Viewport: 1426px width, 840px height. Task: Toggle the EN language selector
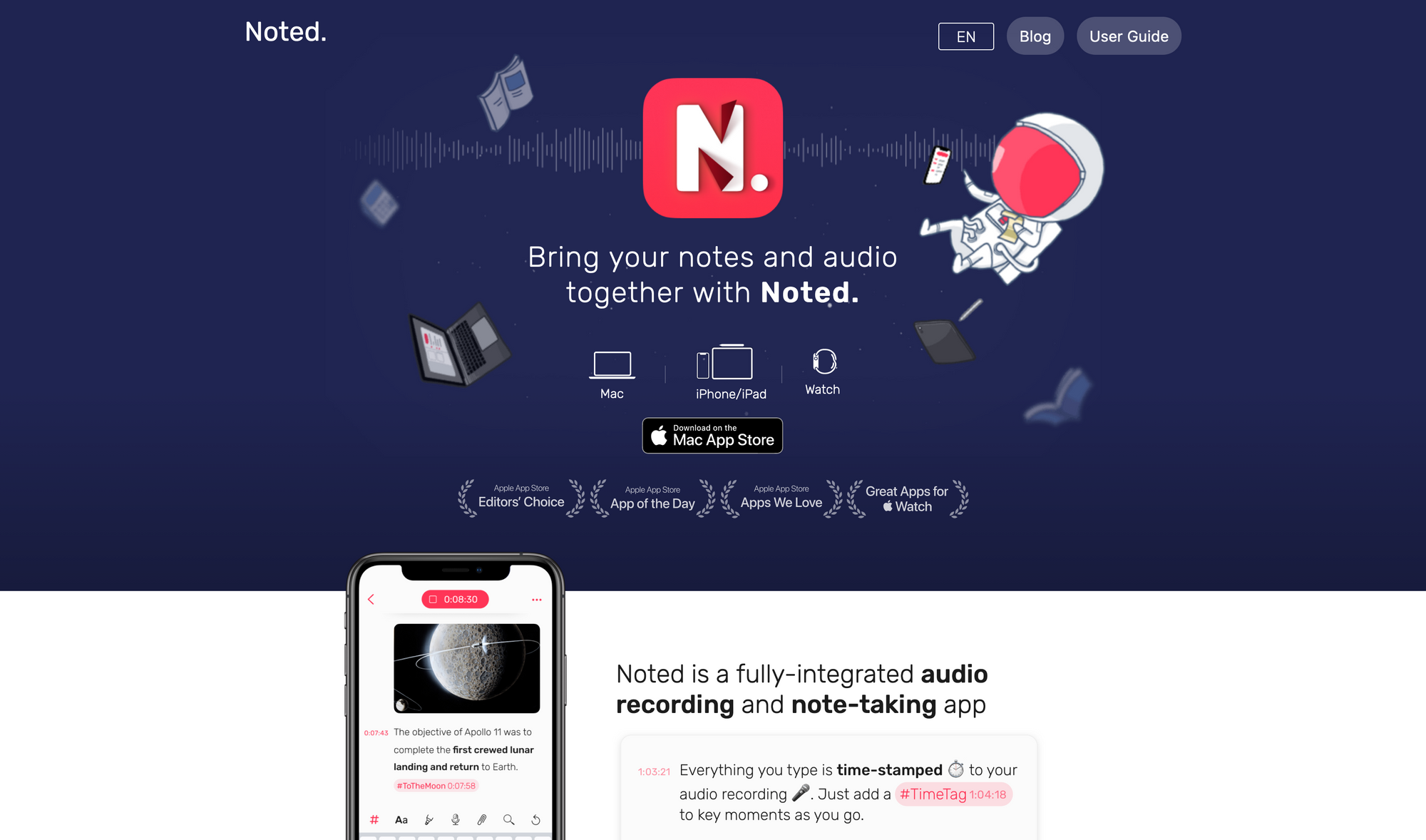coord(965,35)
